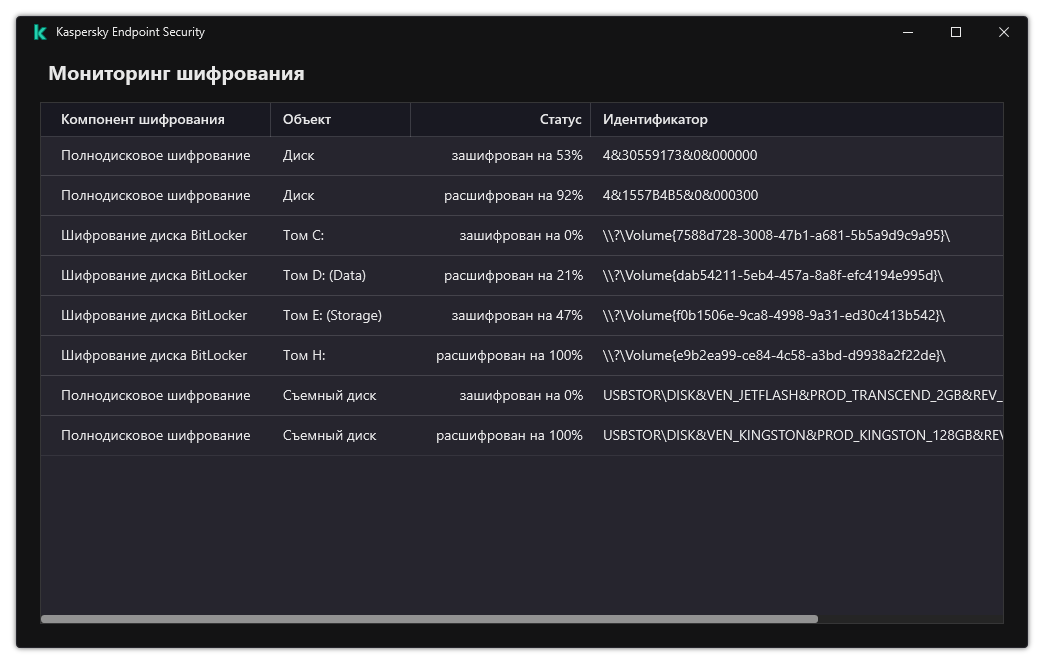Click identifier 4&30559173&0&000000
Image resolution: width=1044 pixels, height=664 pixels.
[680, 155]
